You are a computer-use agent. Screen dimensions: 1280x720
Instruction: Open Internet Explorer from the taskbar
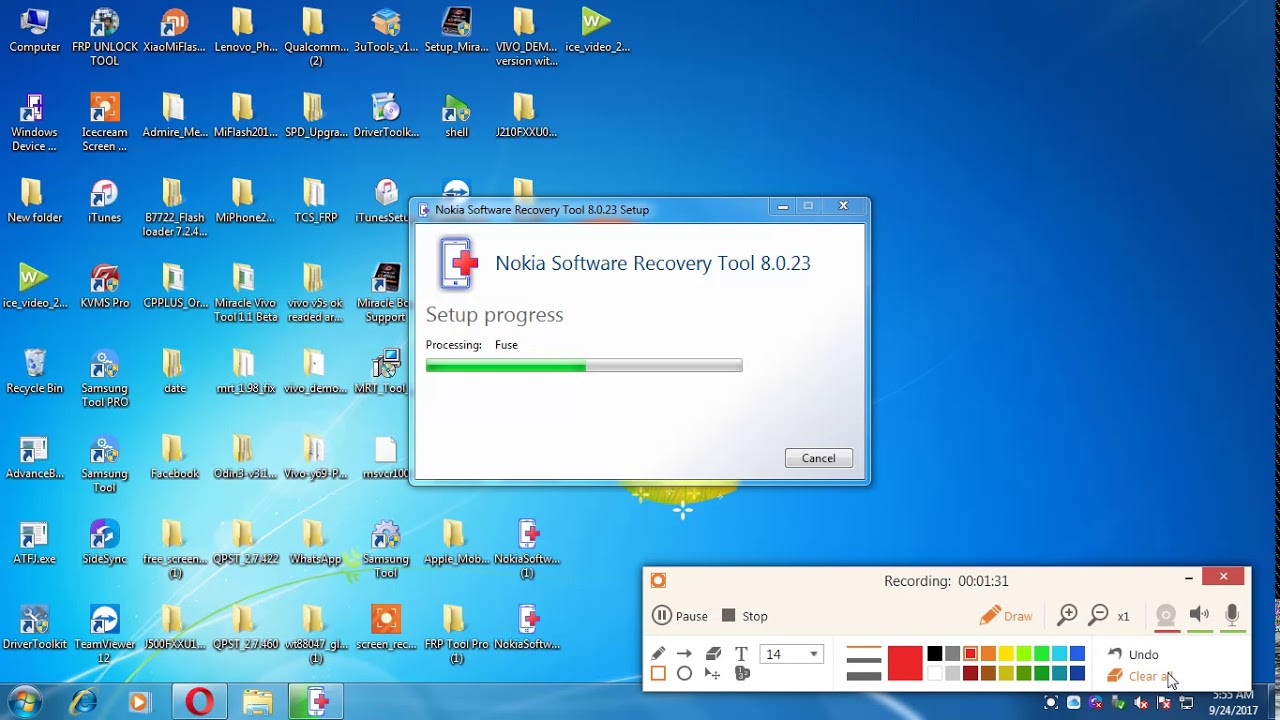coord(83,703)
